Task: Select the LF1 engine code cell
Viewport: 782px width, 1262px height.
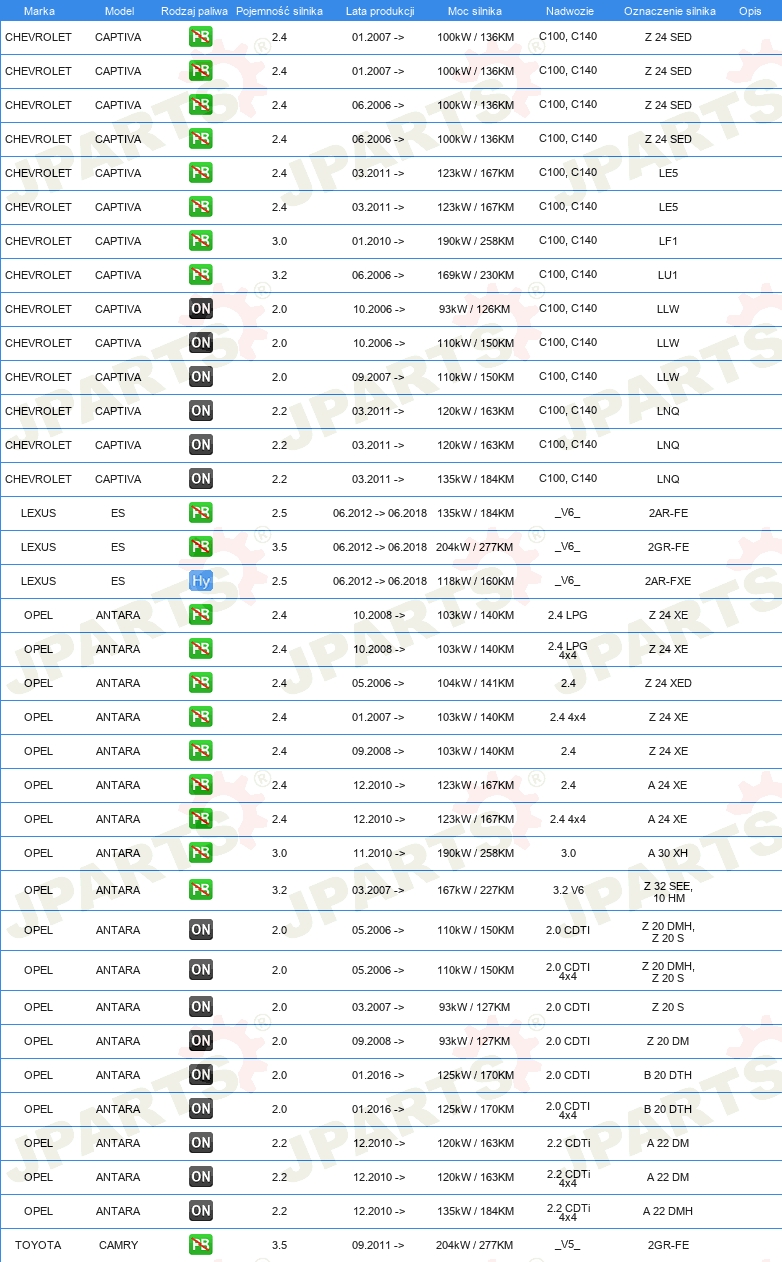Action: pyautogui.click(x=668, y=241)
